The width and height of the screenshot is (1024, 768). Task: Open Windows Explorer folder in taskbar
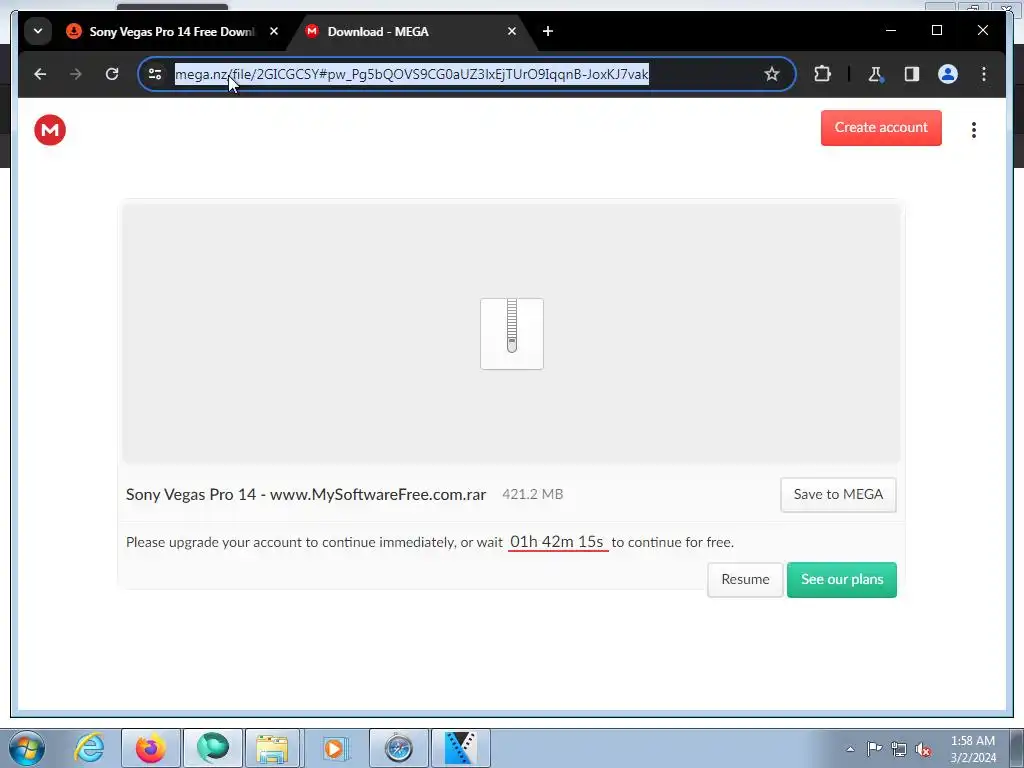(x=272, y=748)
